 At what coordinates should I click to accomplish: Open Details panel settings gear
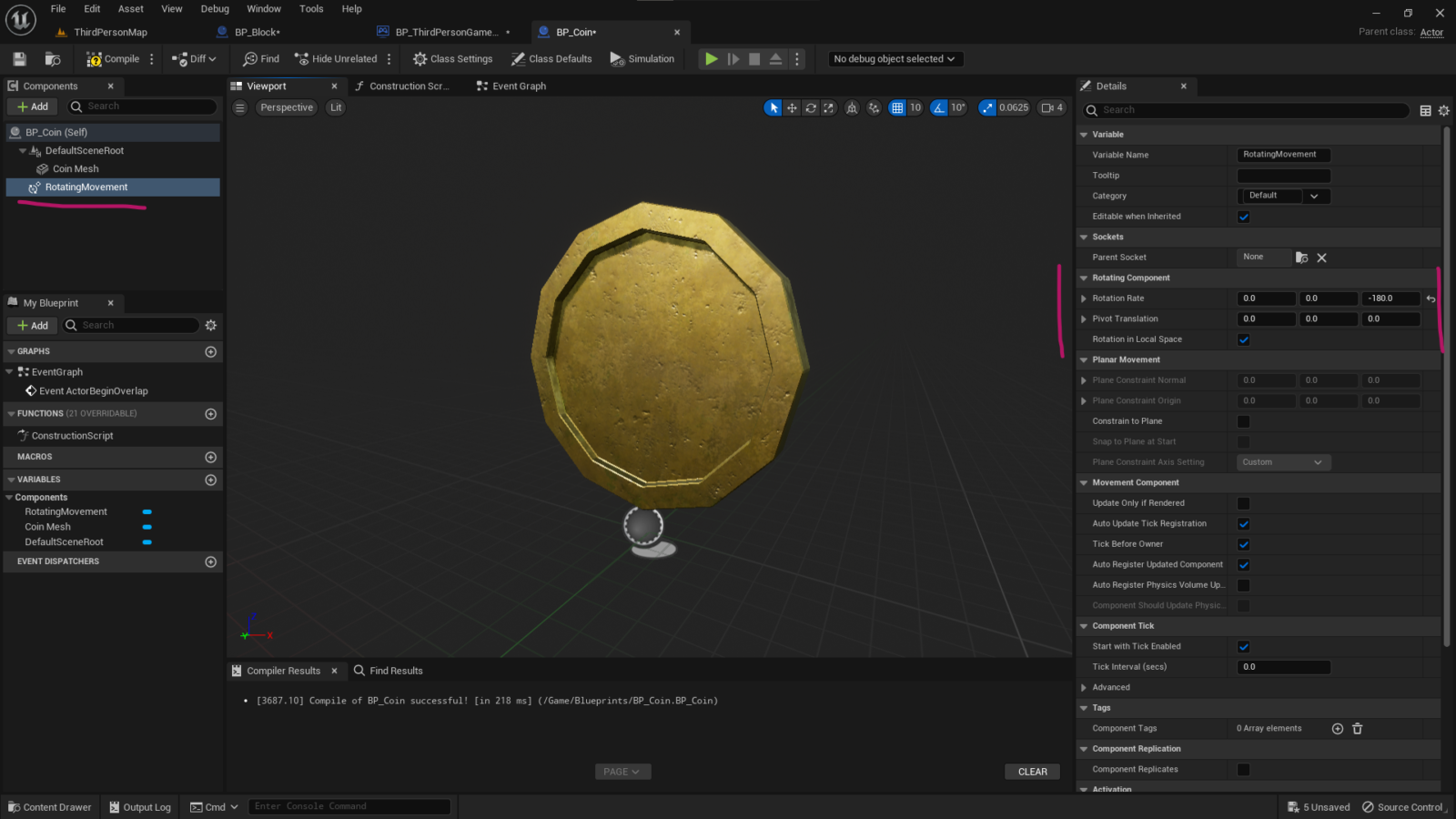pos(1444,110)
